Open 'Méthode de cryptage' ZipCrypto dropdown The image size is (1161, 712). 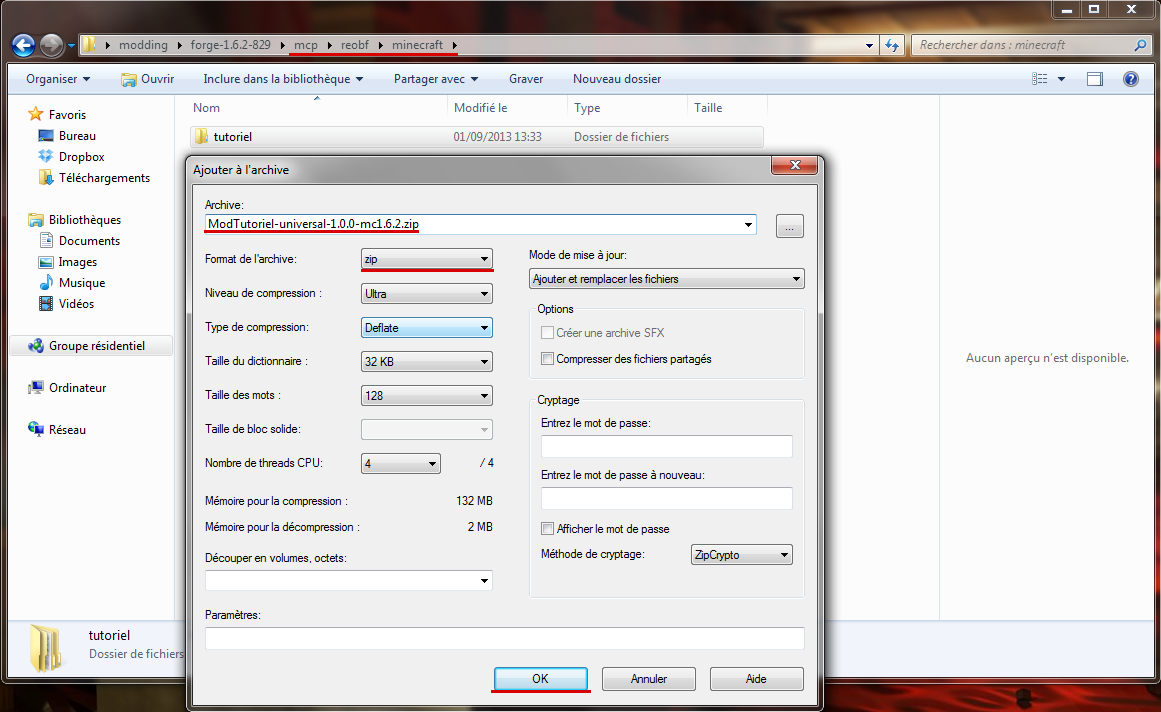pyautogui.click(x=740, y=555)
